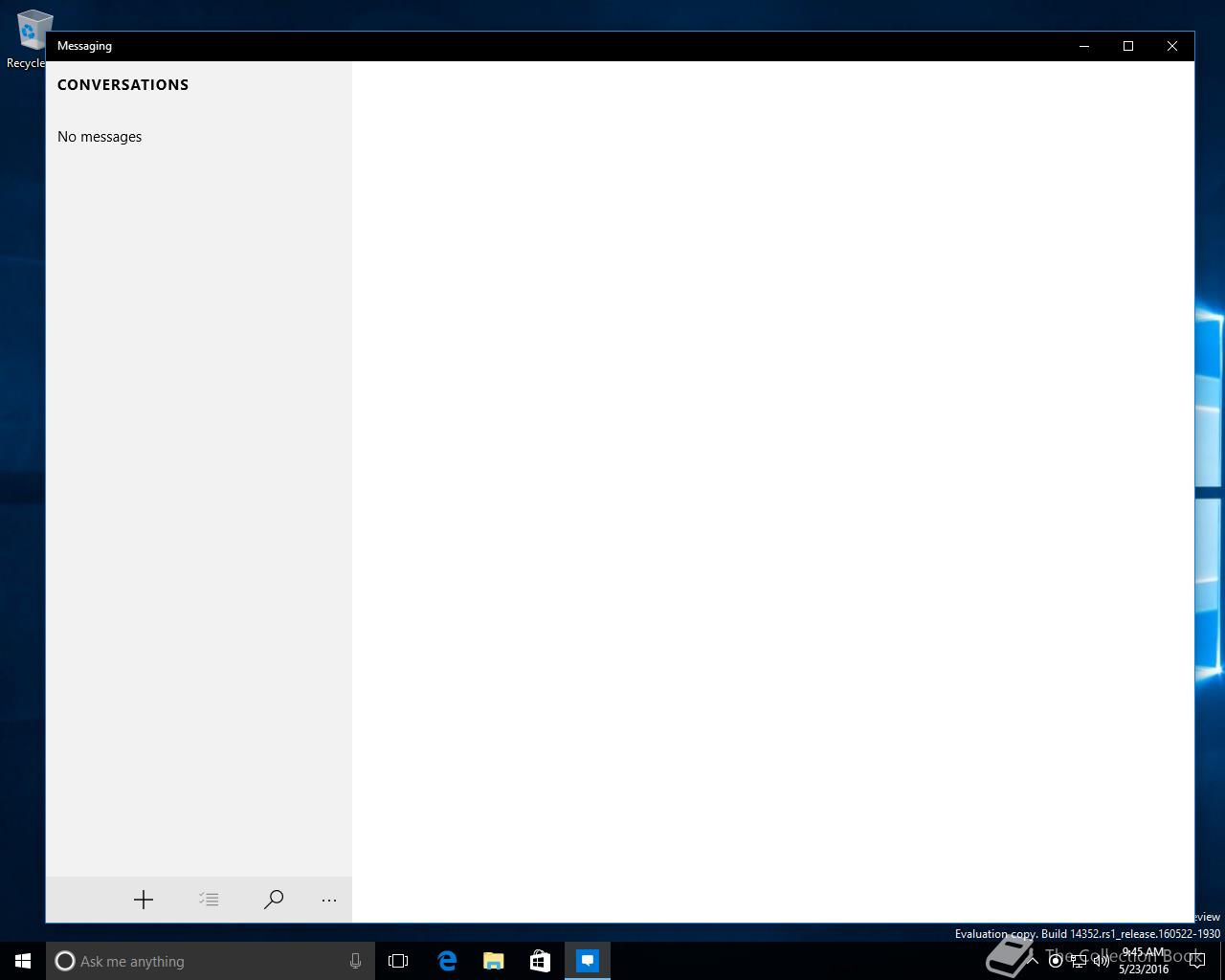
Task: Click the volume speaker tray icon
Action: click(x=1102, y=962)
